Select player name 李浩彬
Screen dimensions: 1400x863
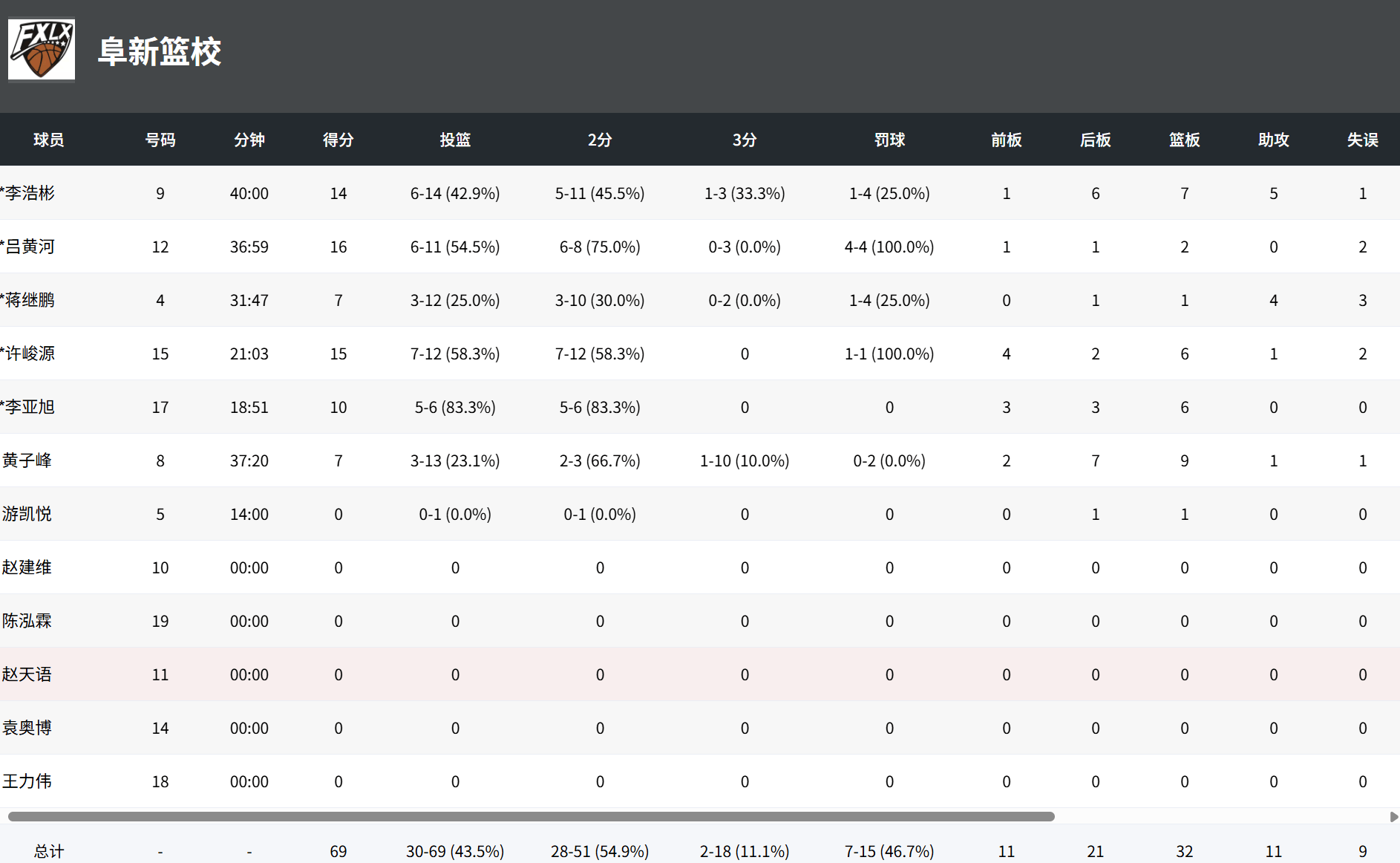tap(30, 193)
